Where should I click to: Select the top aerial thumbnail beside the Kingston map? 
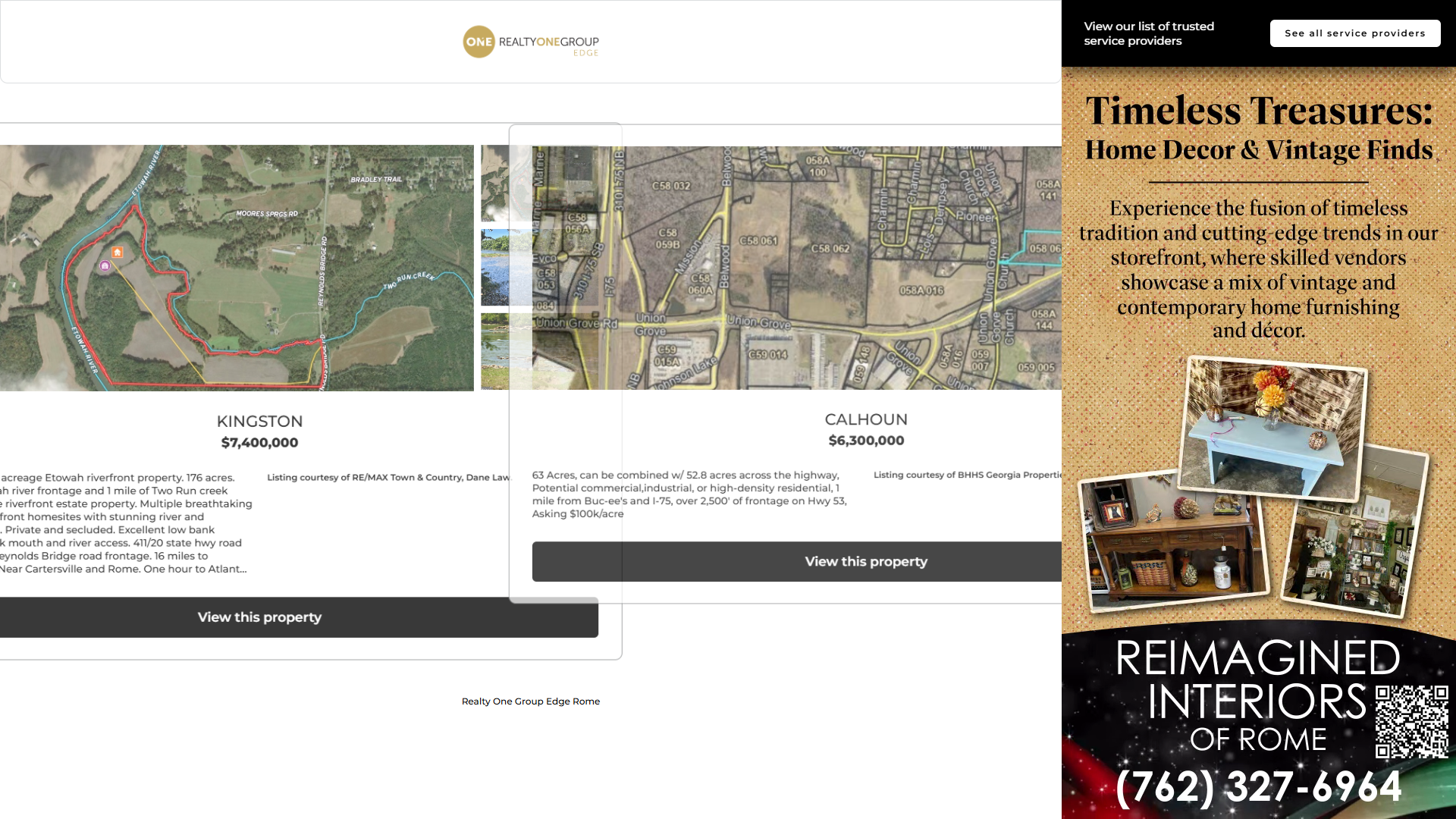495,184
